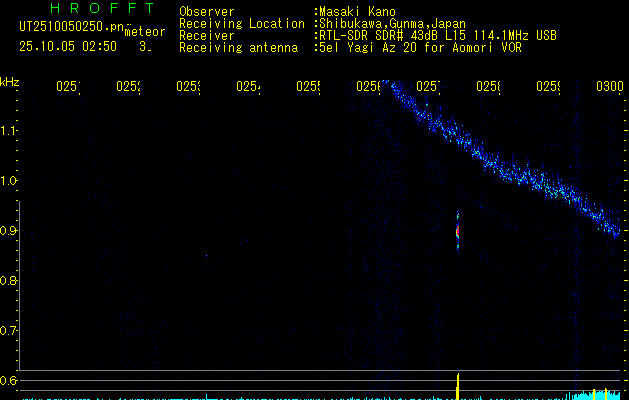Screen dimensions: 629x400
Task: Click the date stamp 25.10.05 02:50
Action: [68, 46]
